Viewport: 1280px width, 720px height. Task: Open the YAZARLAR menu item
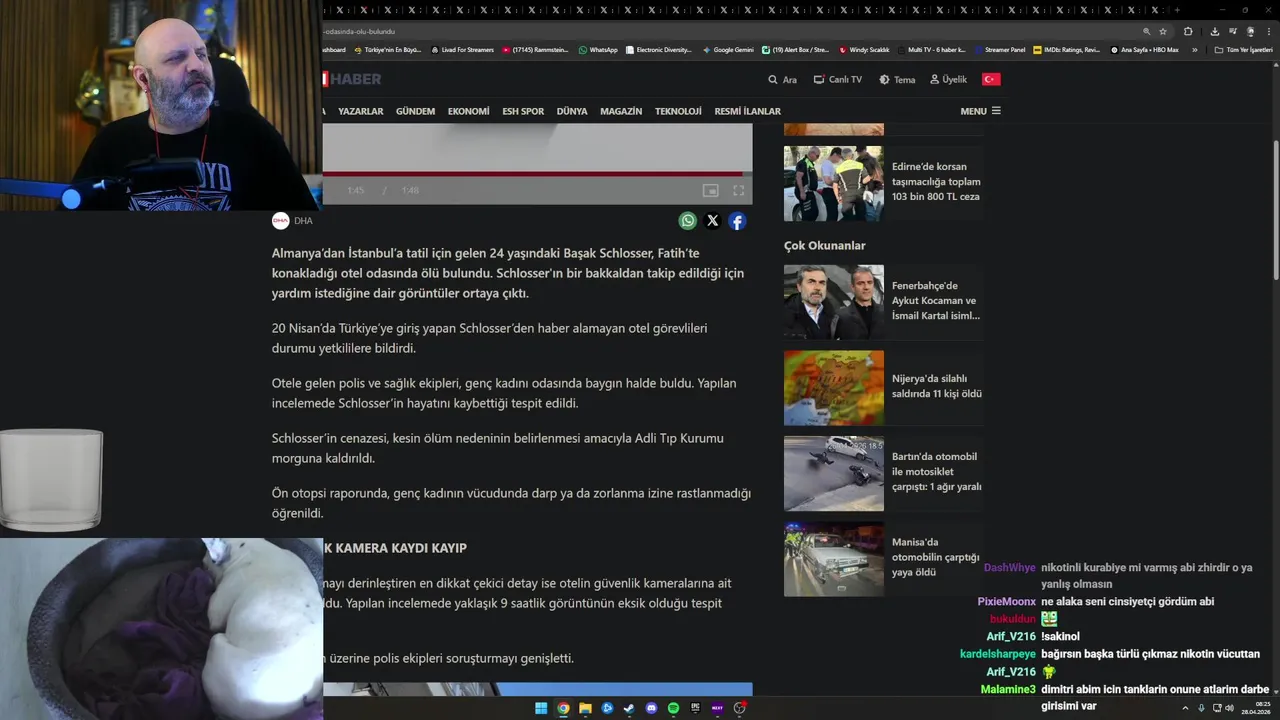(x=361, y=111)
